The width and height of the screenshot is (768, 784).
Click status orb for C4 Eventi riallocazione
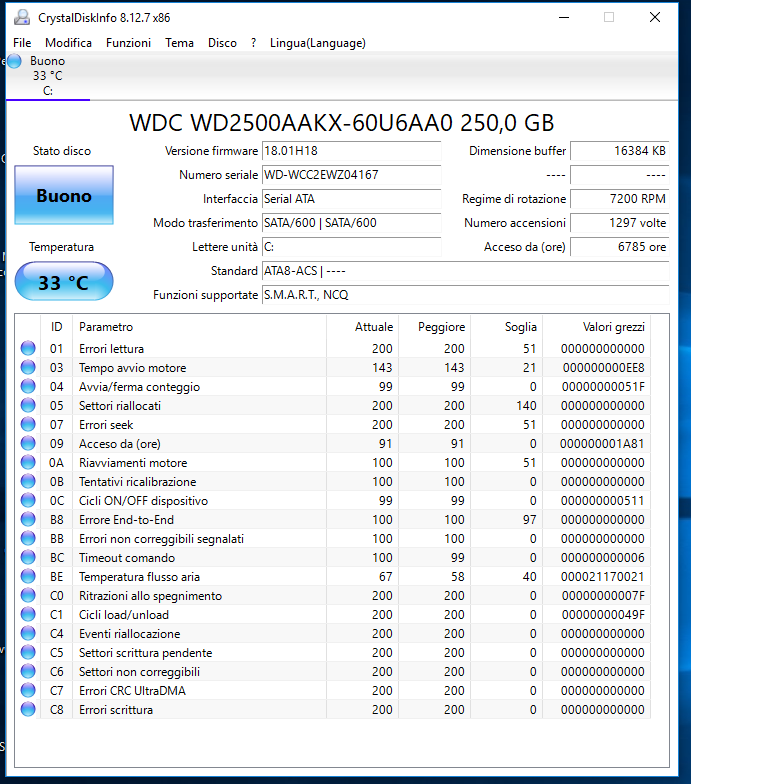(28, 634)
